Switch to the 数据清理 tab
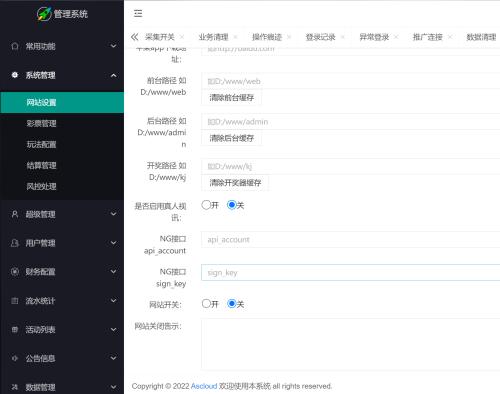This screenshot has width=500, height=394. pos(481,37)
